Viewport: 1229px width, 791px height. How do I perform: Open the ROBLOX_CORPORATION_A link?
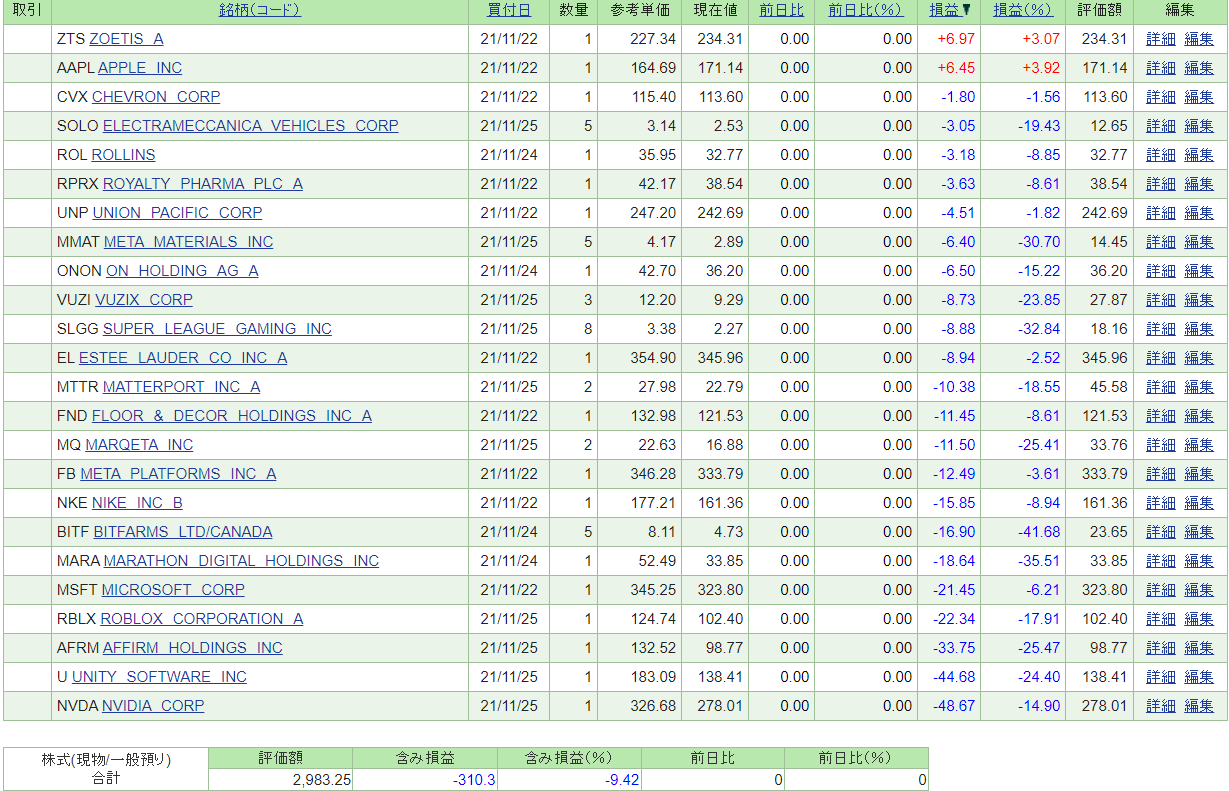click(202, 619)
